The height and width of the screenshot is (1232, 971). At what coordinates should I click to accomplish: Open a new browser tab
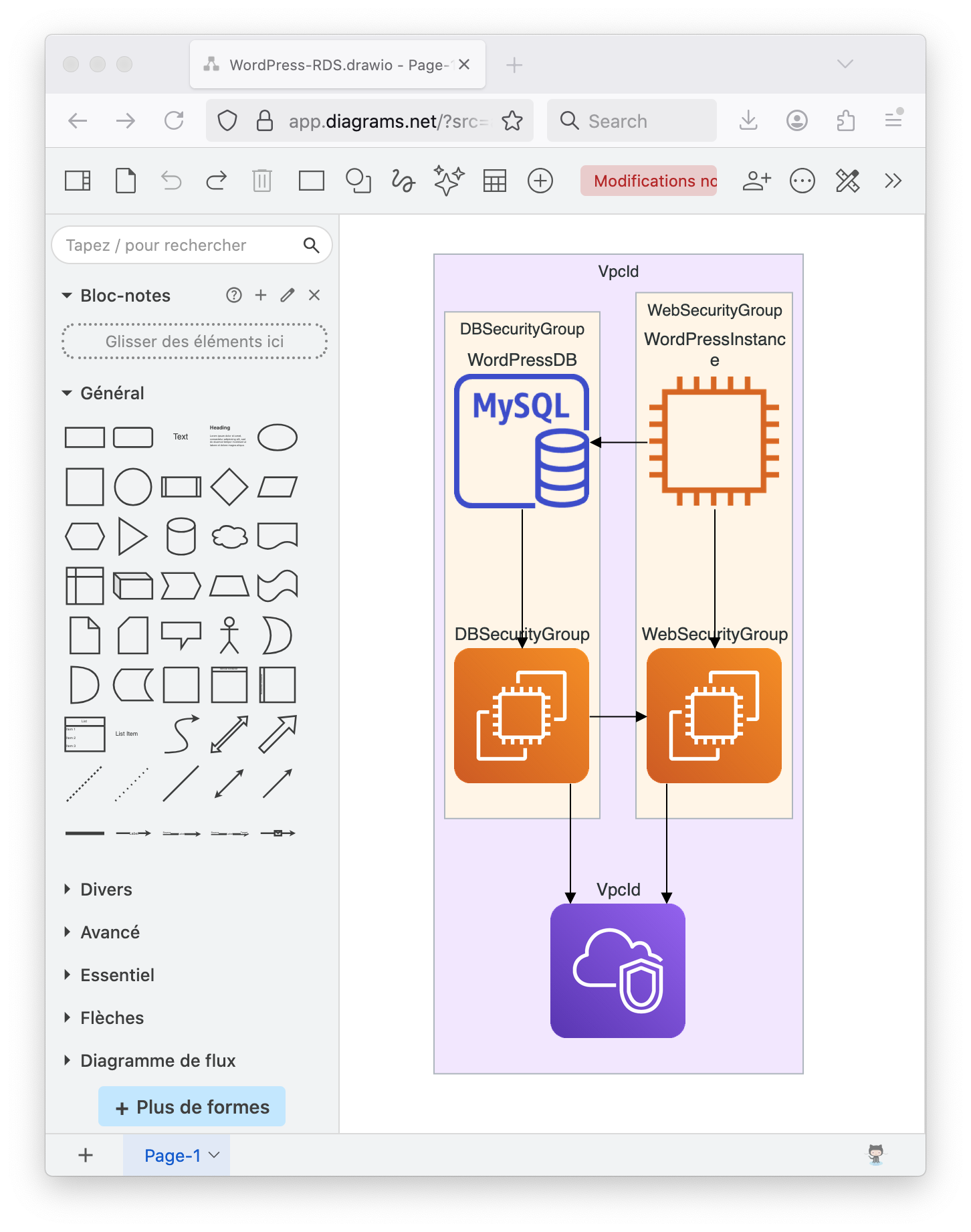coord(514,65)
